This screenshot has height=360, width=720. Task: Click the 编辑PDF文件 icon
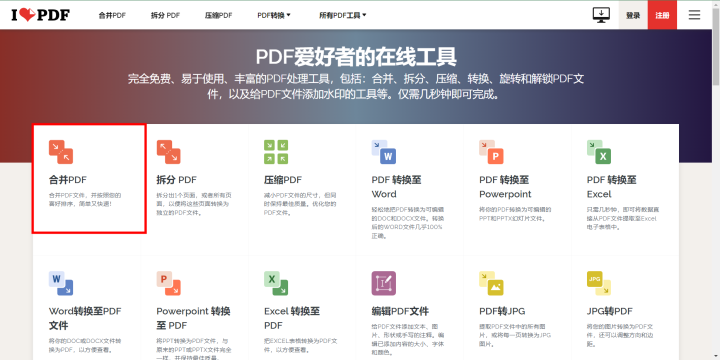click(x=384, y=283)
